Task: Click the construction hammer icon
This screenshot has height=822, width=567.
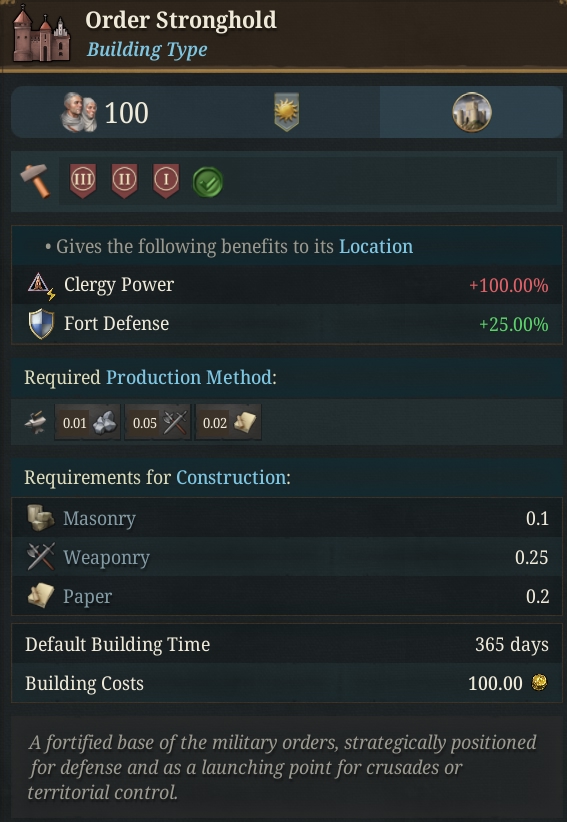Action: click(x=36, y=181)
